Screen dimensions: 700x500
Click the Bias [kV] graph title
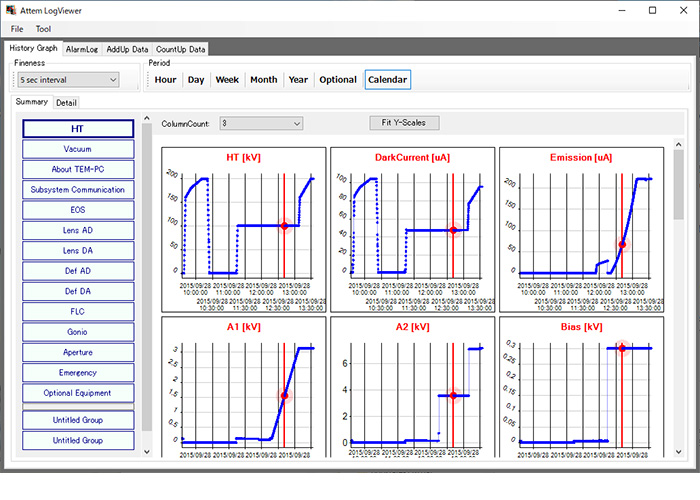pyautogui.click(x=581, y=327)
